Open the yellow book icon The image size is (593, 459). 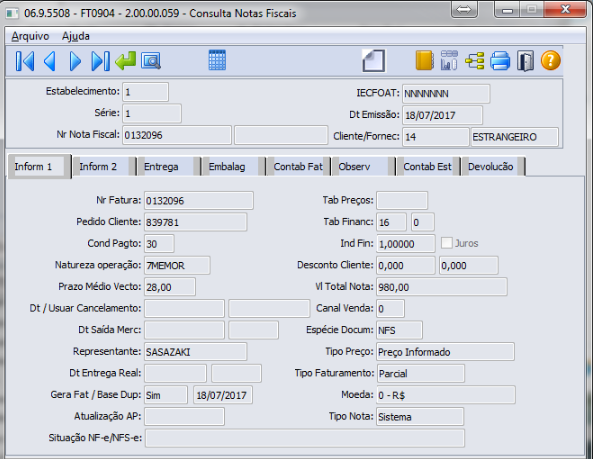tap(424, 60)
